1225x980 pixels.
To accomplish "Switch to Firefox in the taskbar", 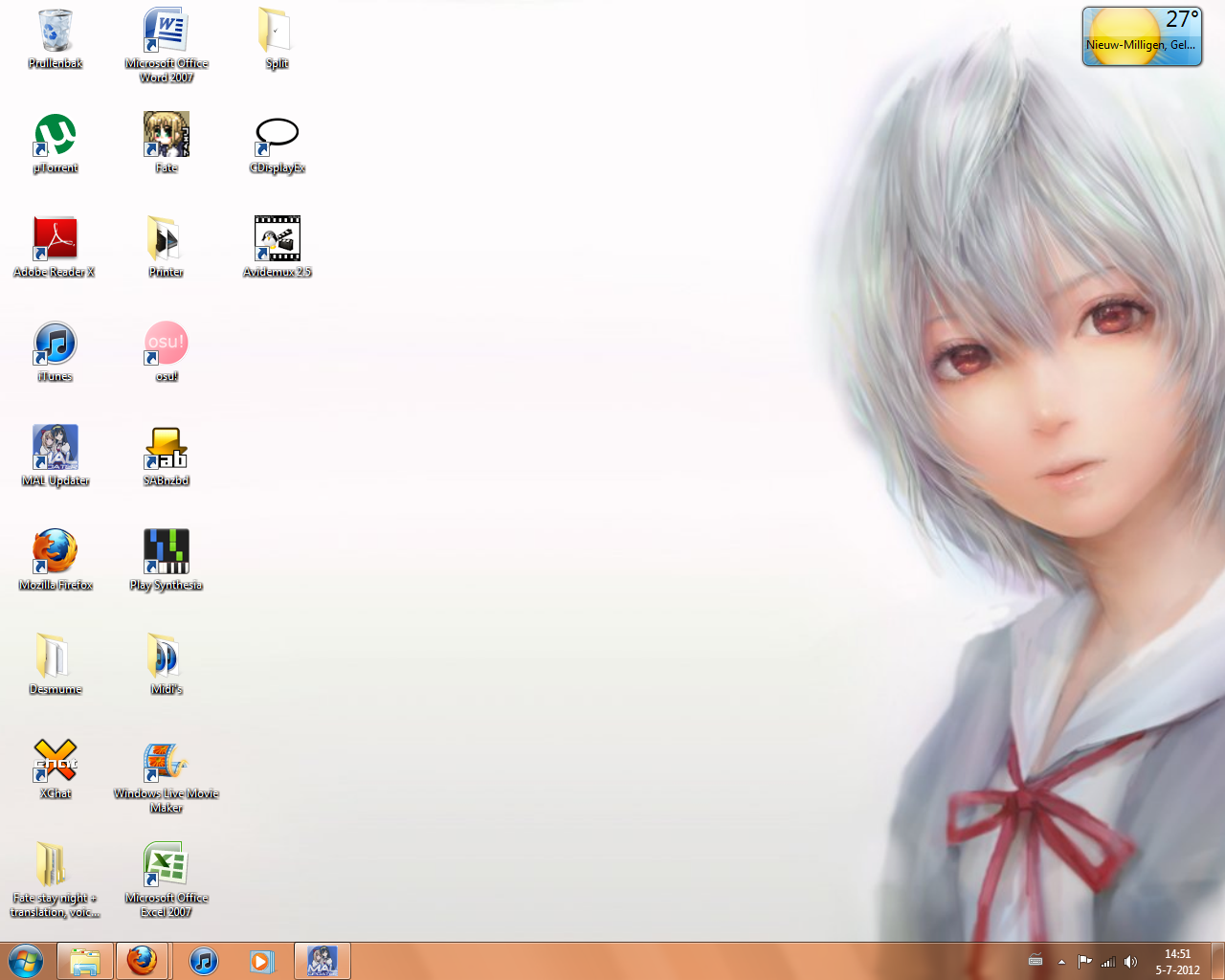I will point(143,961).
